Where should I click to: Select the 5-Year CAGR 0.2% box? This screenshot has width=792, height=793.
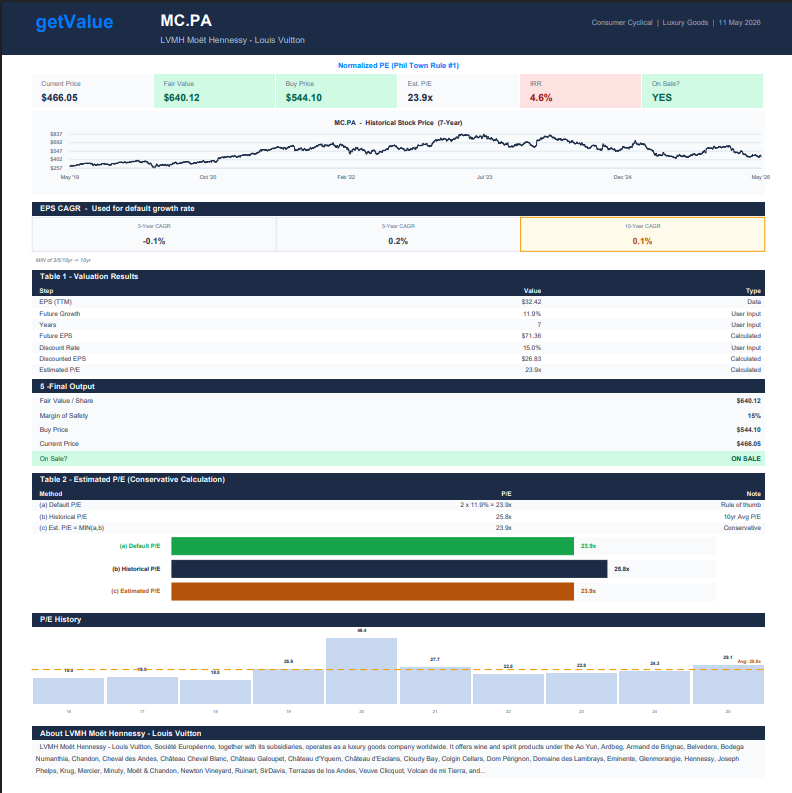(398, 234)
